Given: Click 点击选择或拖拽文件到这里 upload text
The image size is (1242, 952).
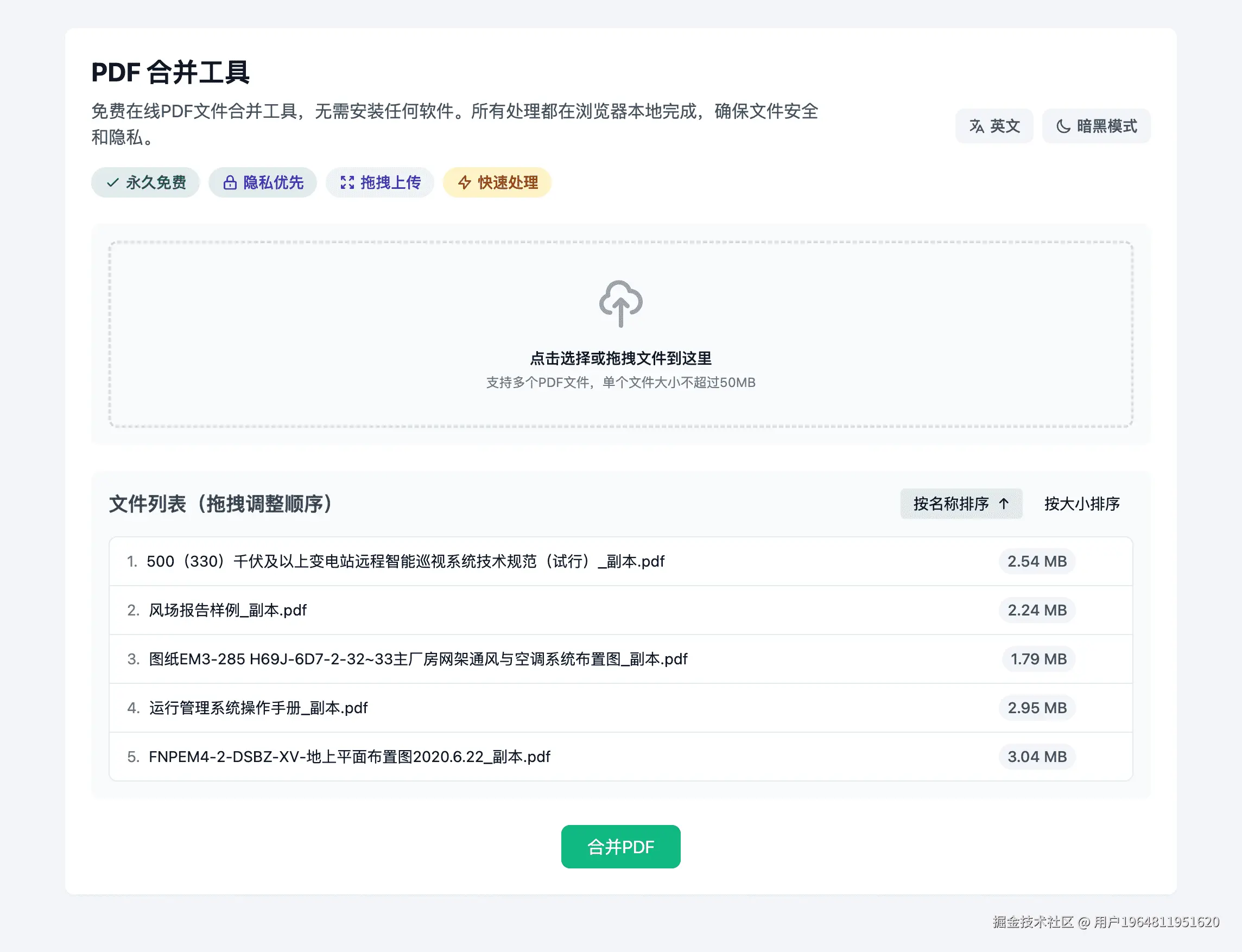Looking at the screenshot, I should tap(620, 358).
